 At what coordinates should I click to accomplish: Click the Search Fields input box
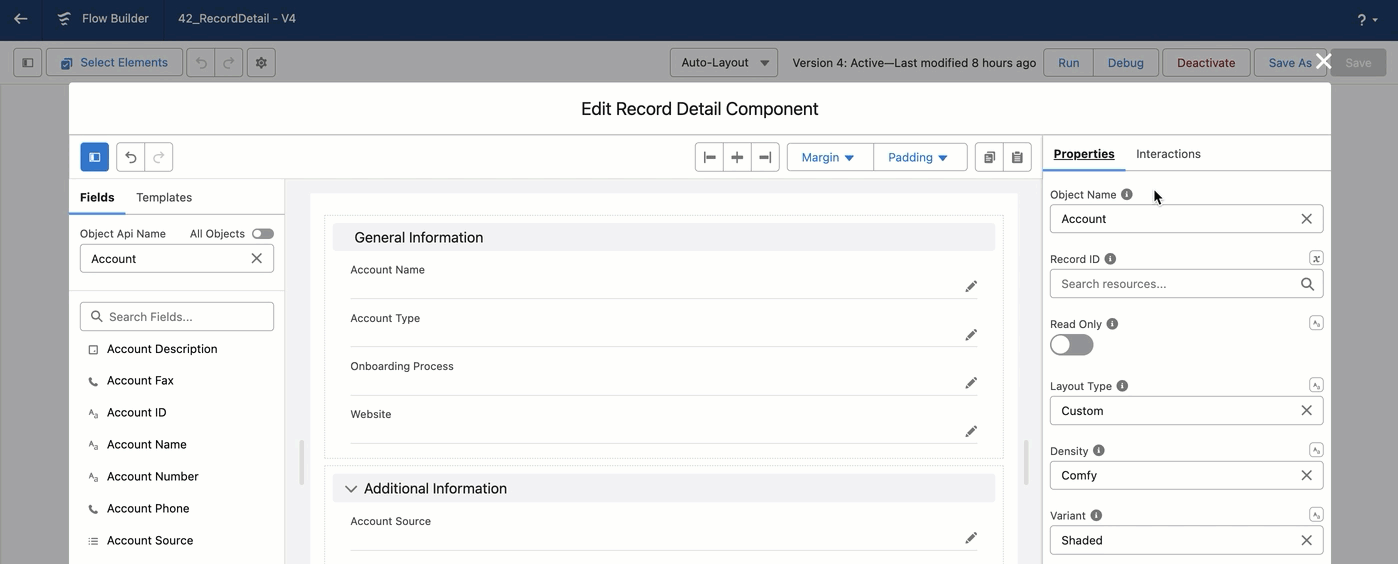click(177, 316)
